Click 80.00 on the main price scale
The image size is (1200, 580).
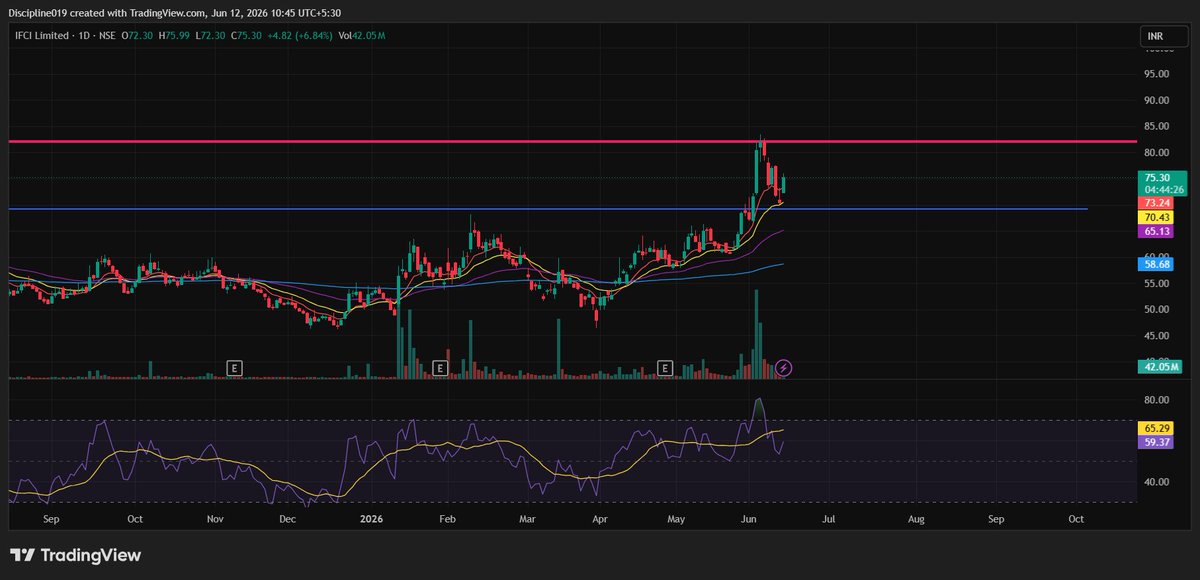tap(1157, 153)
